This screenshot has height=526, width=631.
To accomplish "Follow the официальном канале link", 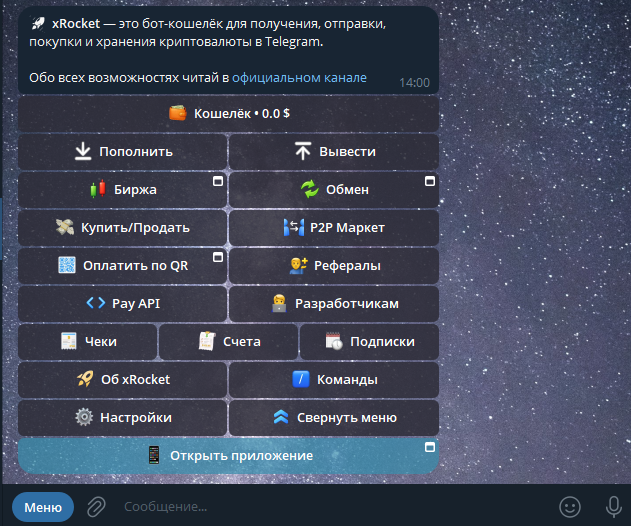I will [x=299, y=77].
